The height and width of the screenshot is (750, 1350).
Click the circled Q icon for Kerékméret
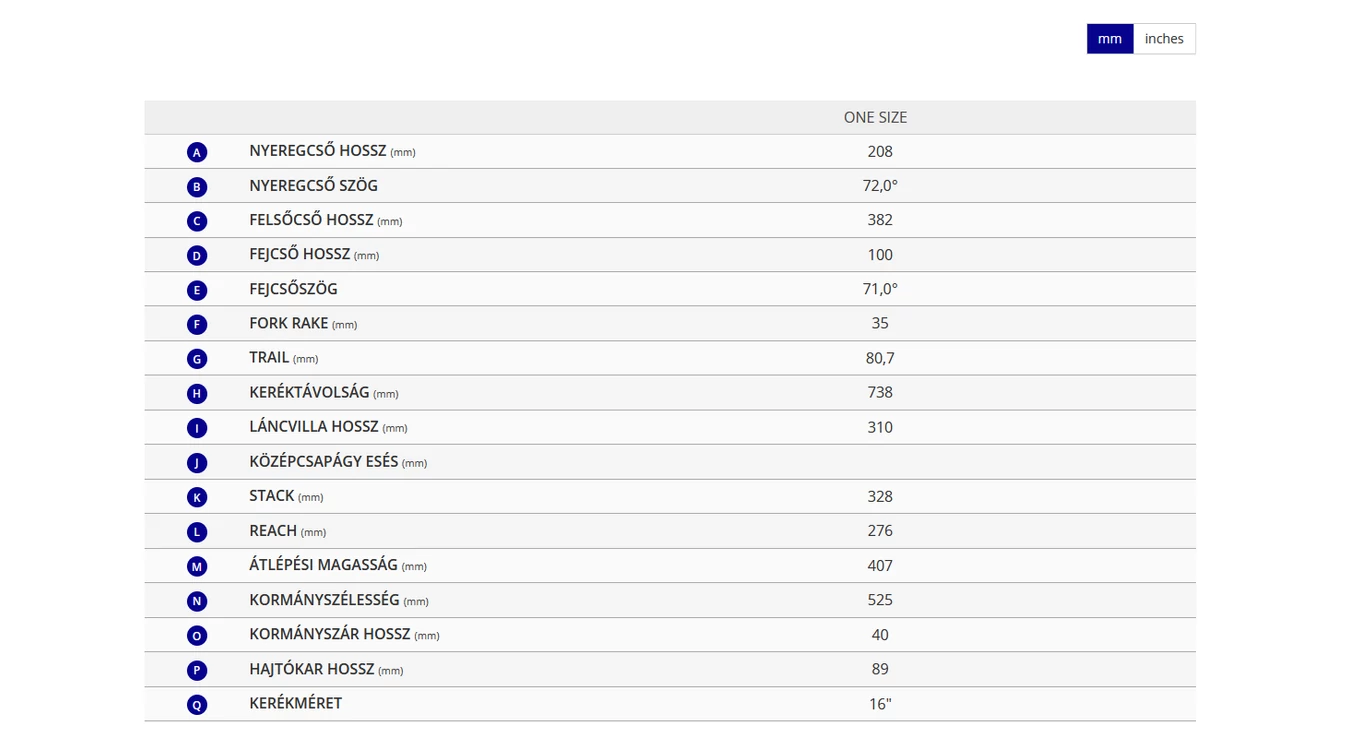point(197,705)
